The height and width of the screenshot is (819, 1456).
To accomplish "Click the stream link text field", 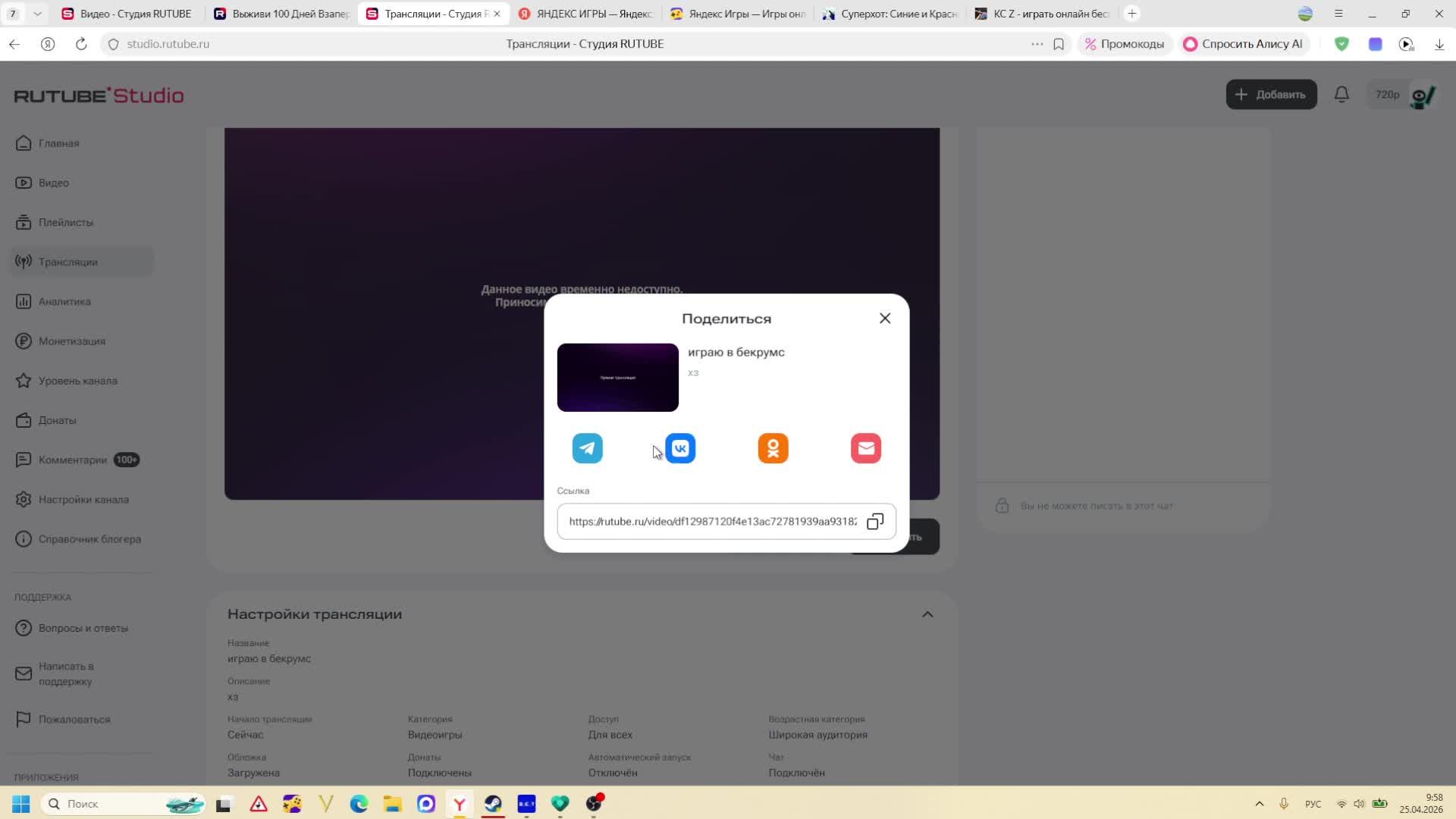I will pos(711,522).
